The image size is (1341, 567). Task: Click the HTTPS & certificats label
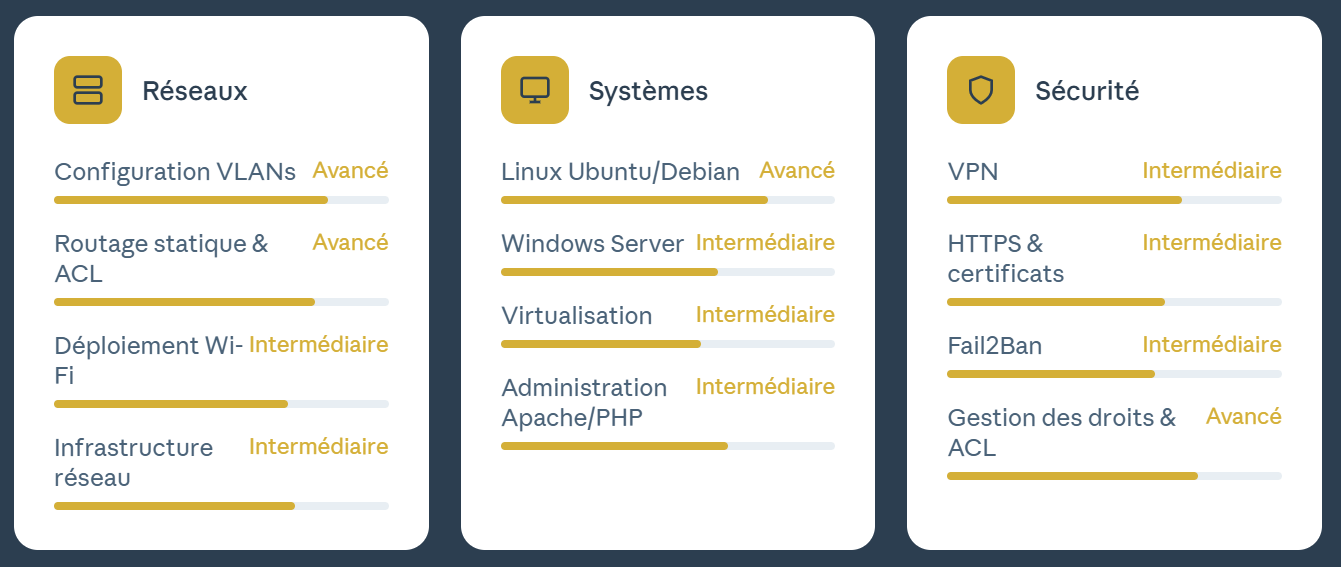(1004, 258)
